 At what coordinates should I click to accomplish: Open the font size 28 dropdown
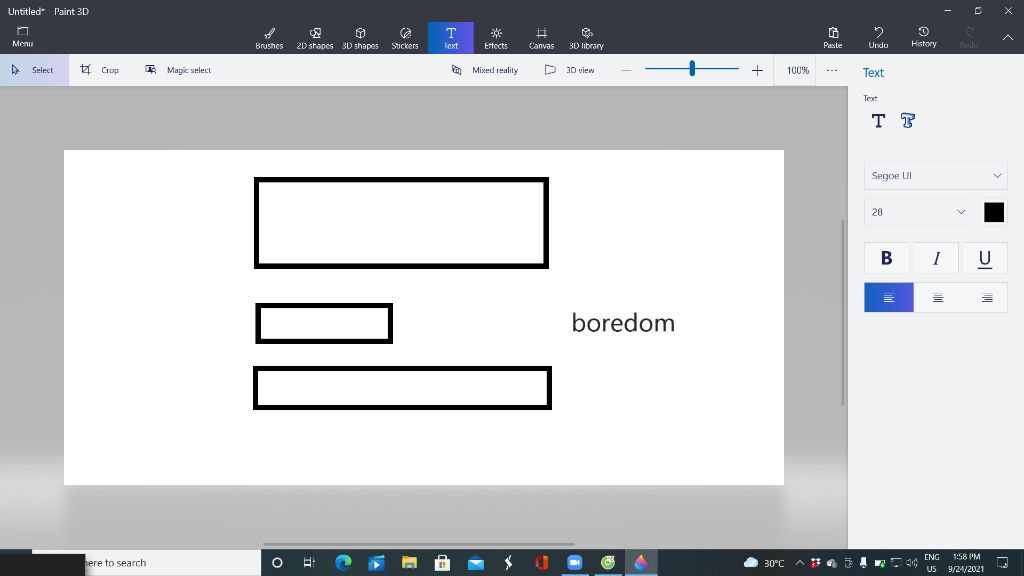coord(918,212)
